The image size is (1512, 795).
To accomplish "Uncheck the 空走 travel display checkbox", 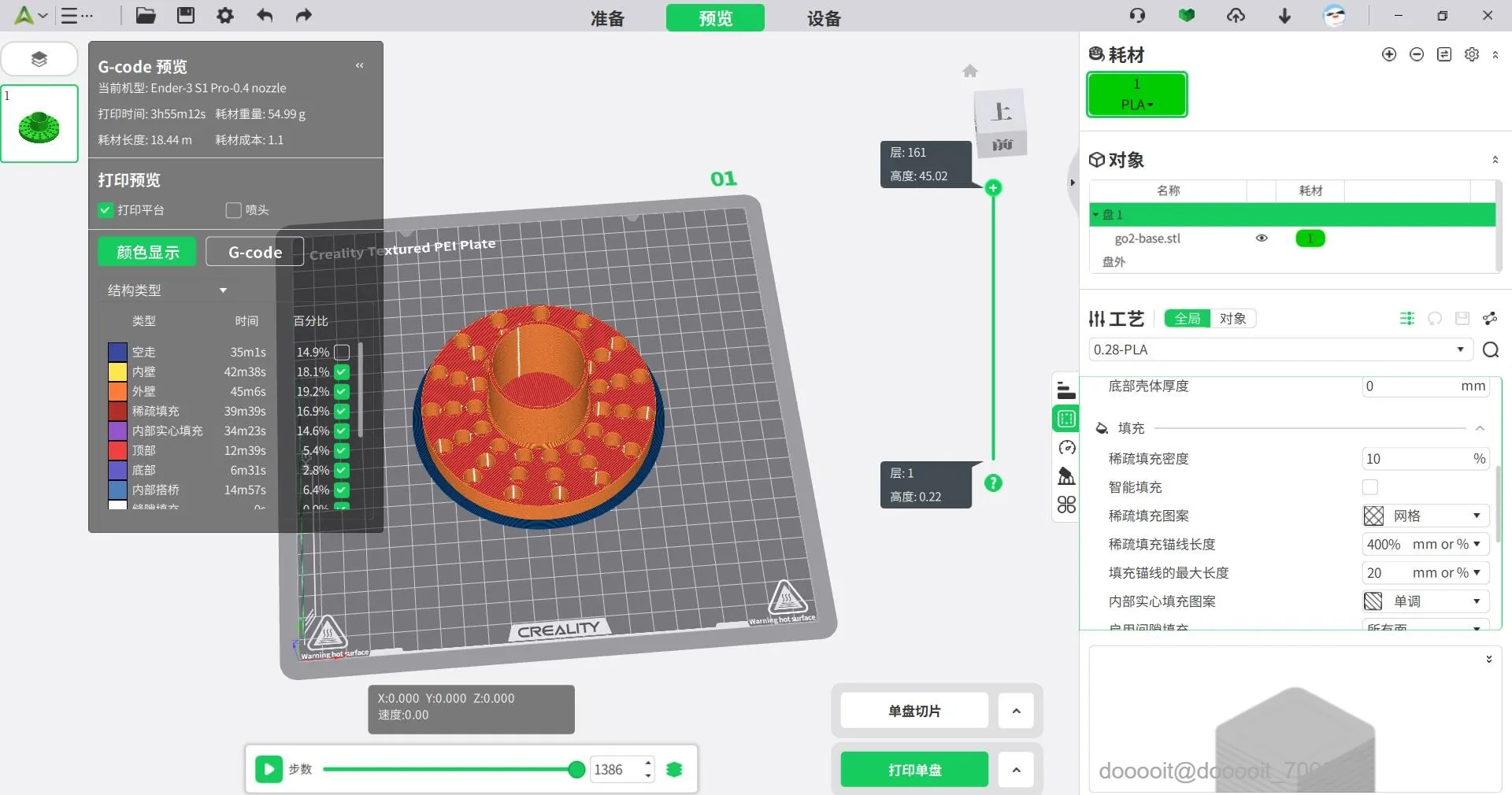I will (341, 353).
